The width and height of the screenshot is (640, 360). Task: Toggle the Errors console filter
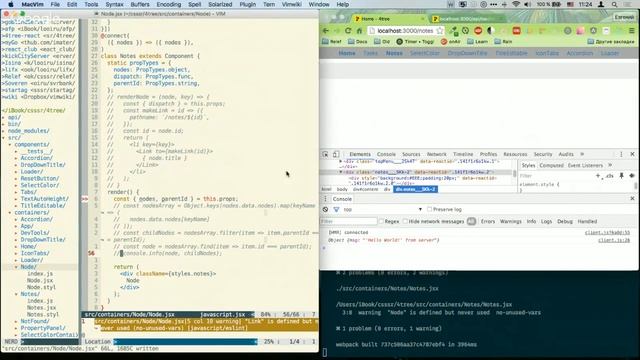488,221
